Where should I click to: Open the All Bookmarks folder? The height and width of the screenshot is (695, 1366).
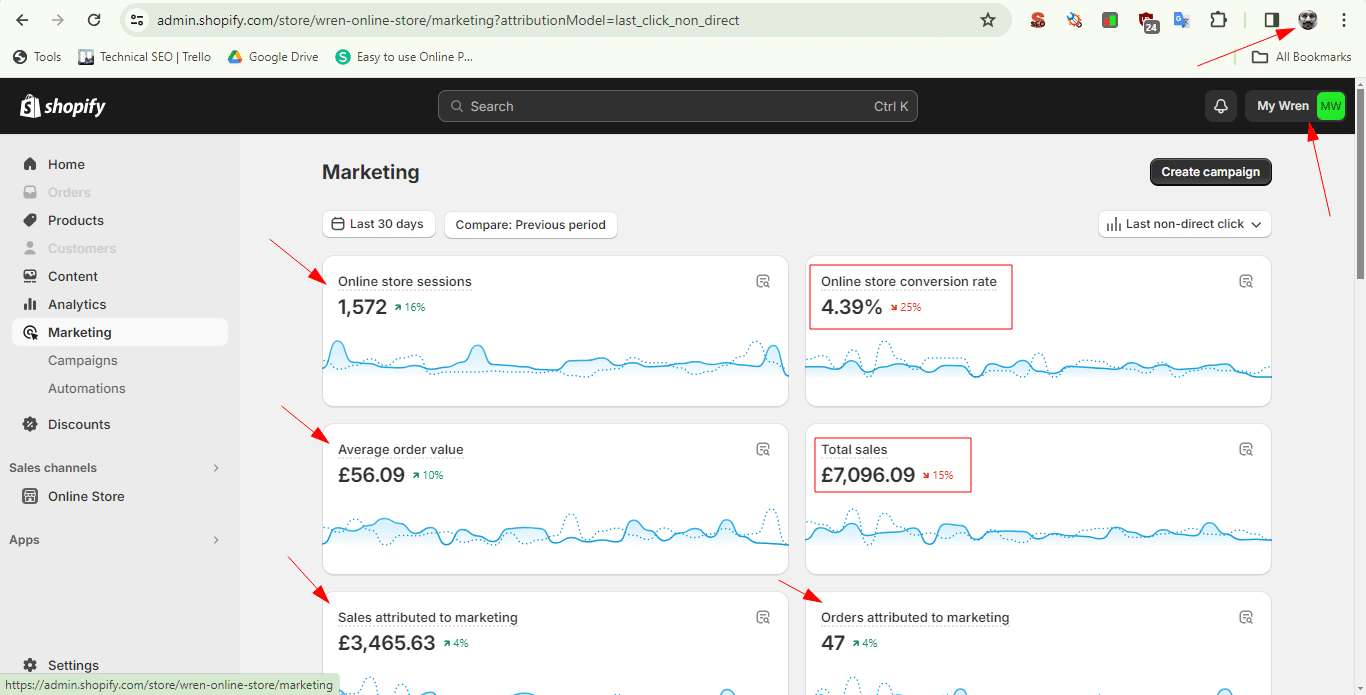point(1302,57)
